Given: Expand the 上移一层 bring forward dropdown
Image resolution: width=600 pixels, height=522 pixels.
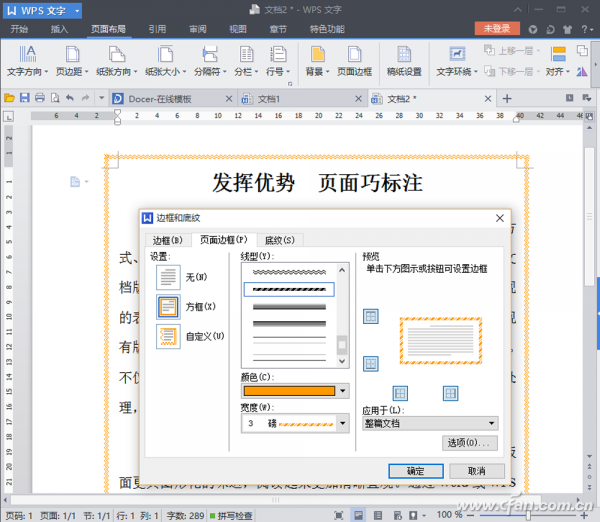Looking at the screenshot, I should coord(539,51).
